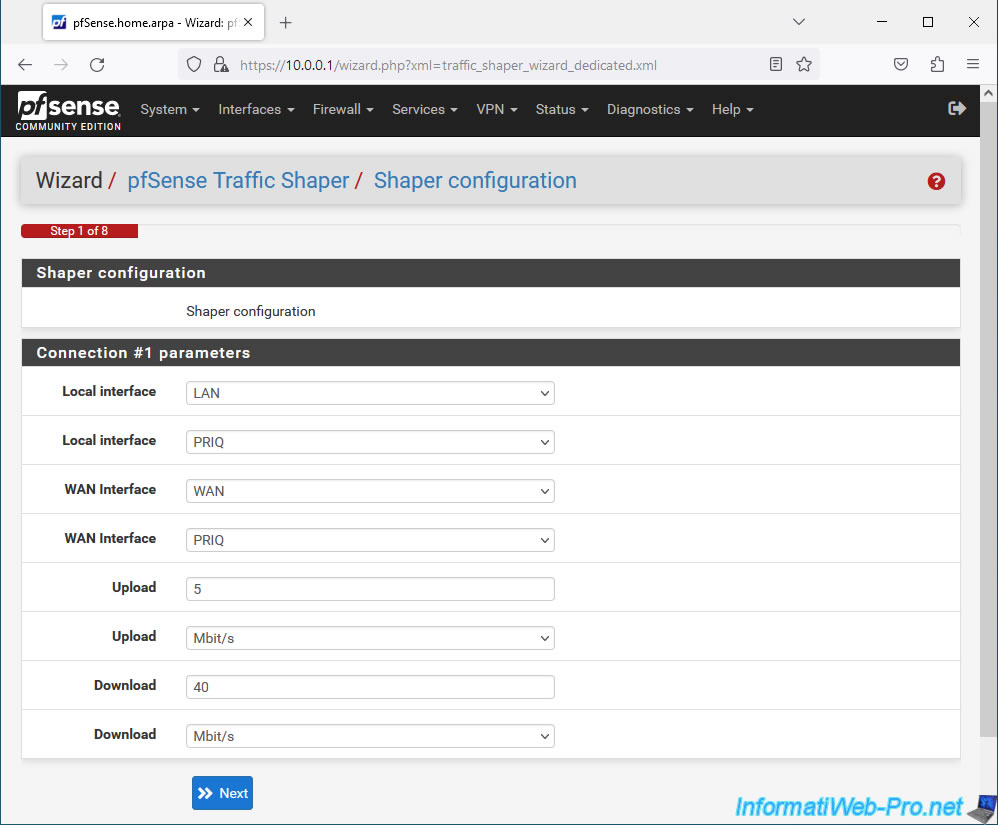Open the Firefox hamburger menu
The width and height of the screenshot is (998, 825).
[973, 64]
